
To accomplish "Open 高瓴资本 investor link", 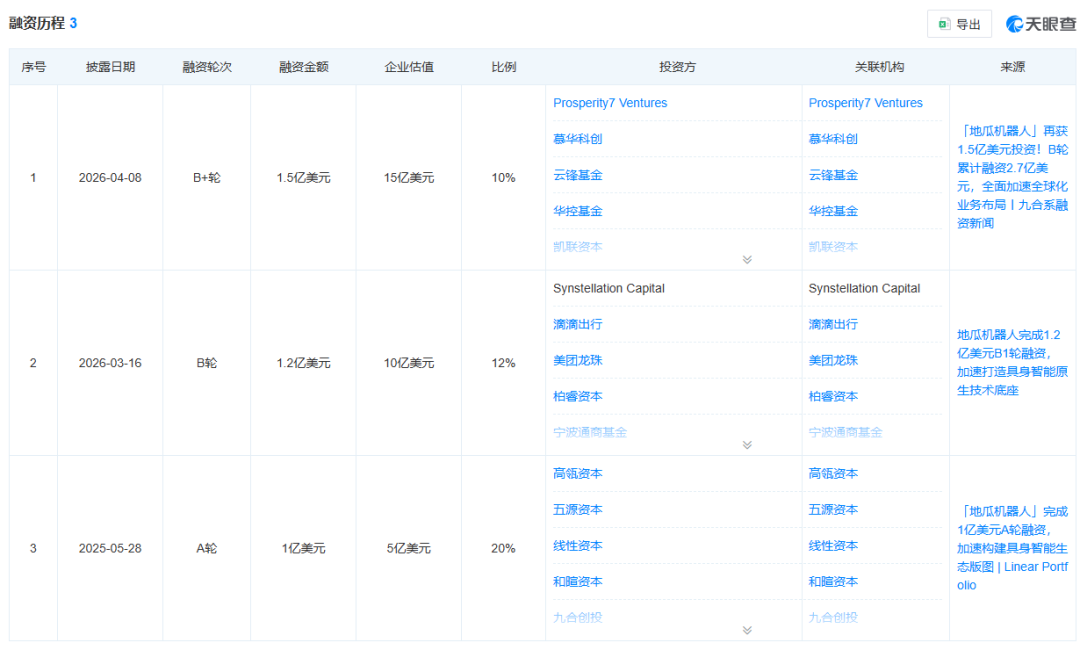I will click(578, 473).
